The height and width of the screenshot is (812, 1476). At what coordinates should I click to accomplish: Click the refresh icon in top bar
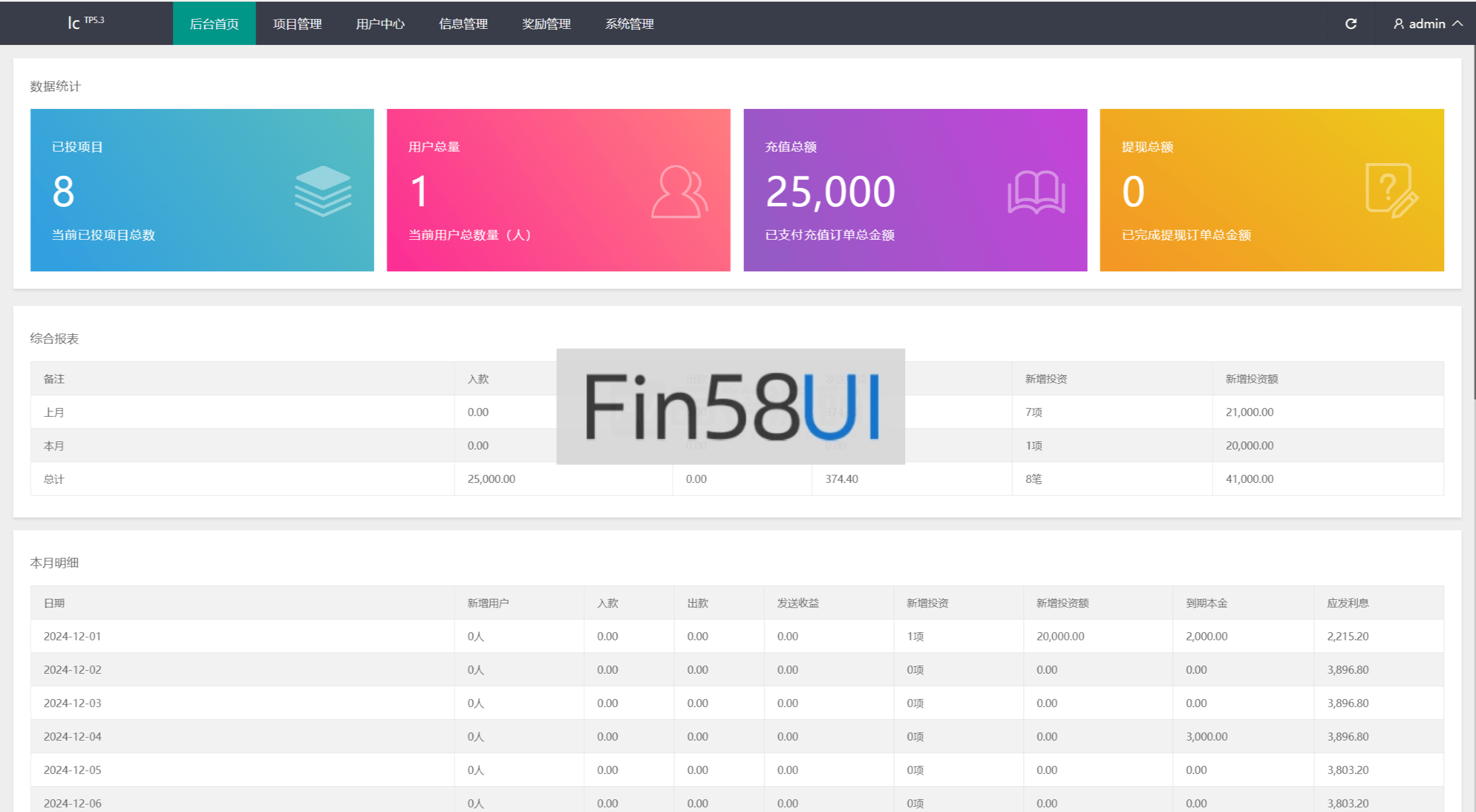click(x=1350, y=24)
